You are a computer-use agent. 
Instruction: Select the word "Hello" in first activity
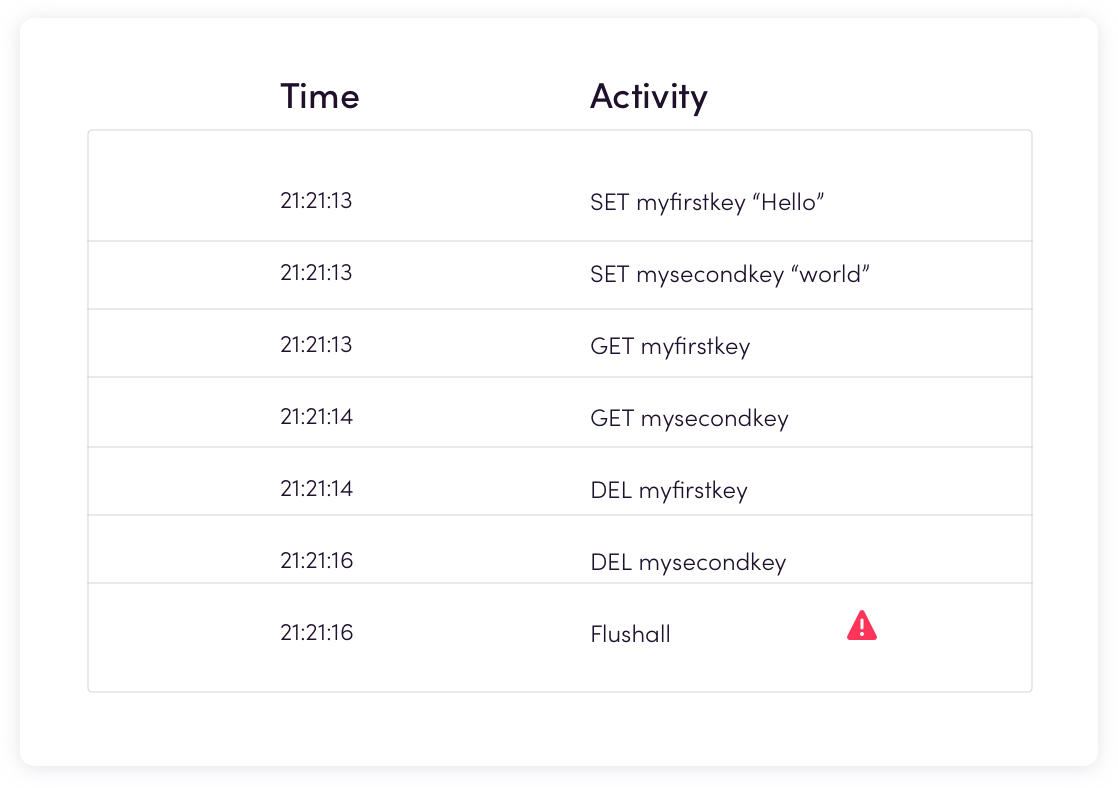pos(788,203)
